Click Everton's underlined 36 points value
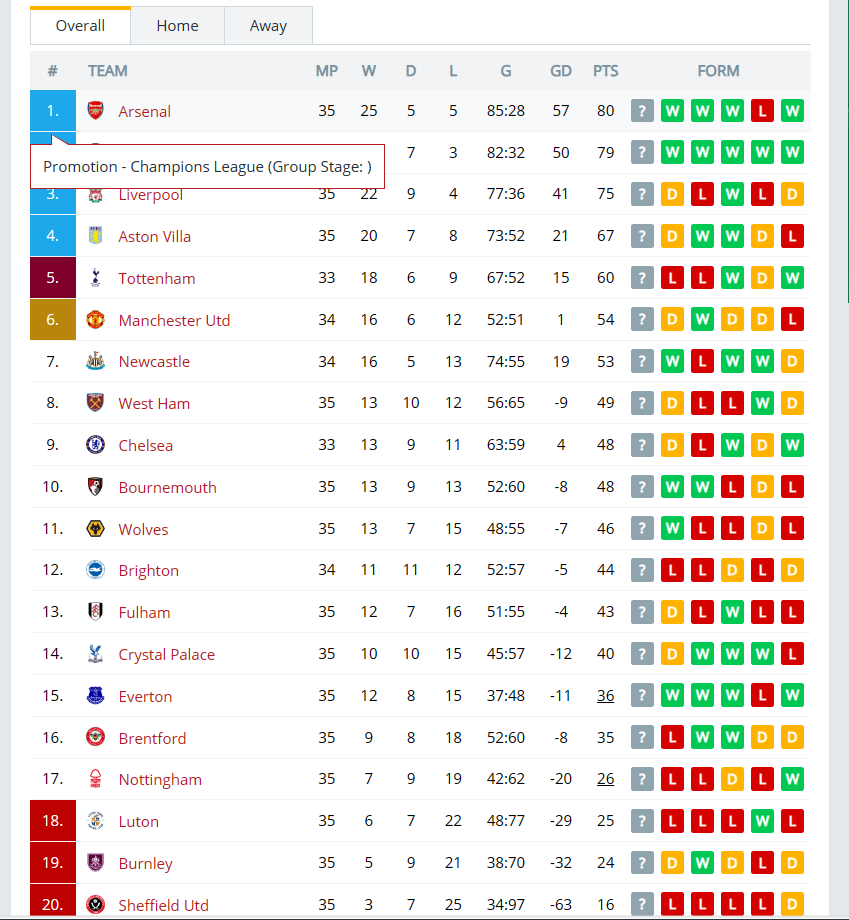Viewport: 849px width, 920px height. [606, 696]
